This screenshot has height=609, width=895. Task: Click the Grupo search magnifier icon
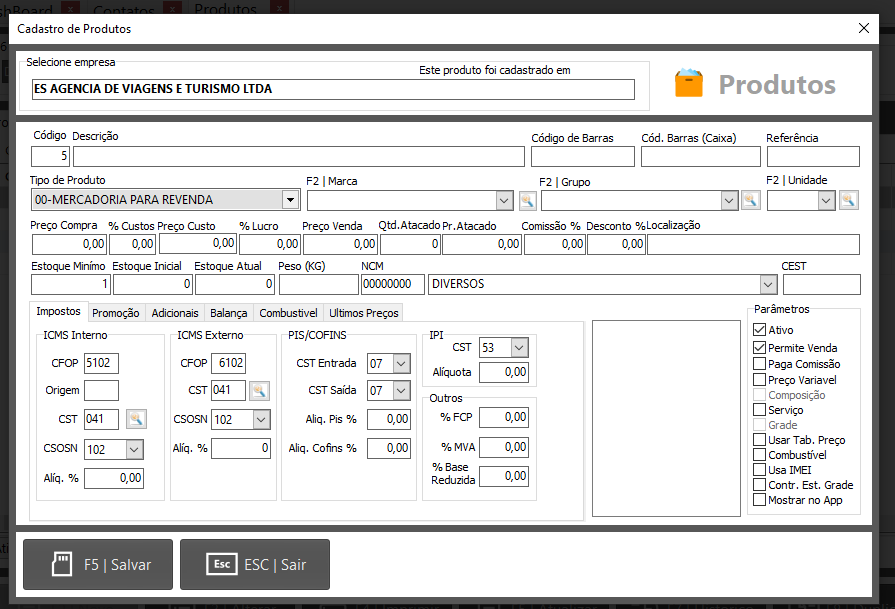click(750, 201)
